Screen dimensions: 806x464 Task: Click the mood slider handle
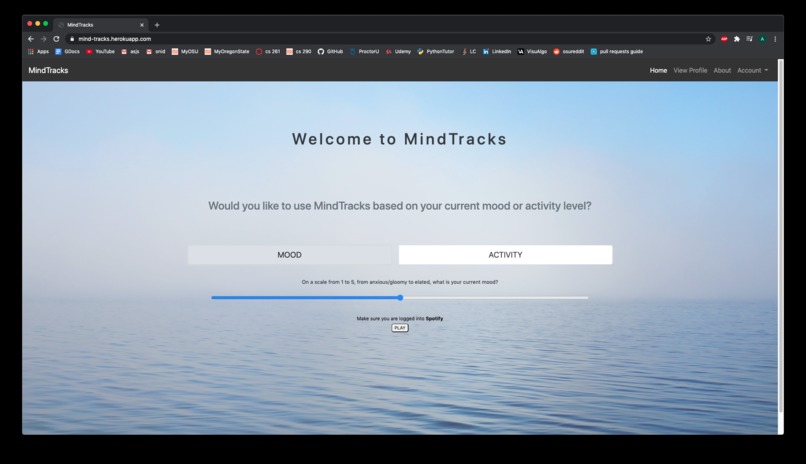coord(400,298)
